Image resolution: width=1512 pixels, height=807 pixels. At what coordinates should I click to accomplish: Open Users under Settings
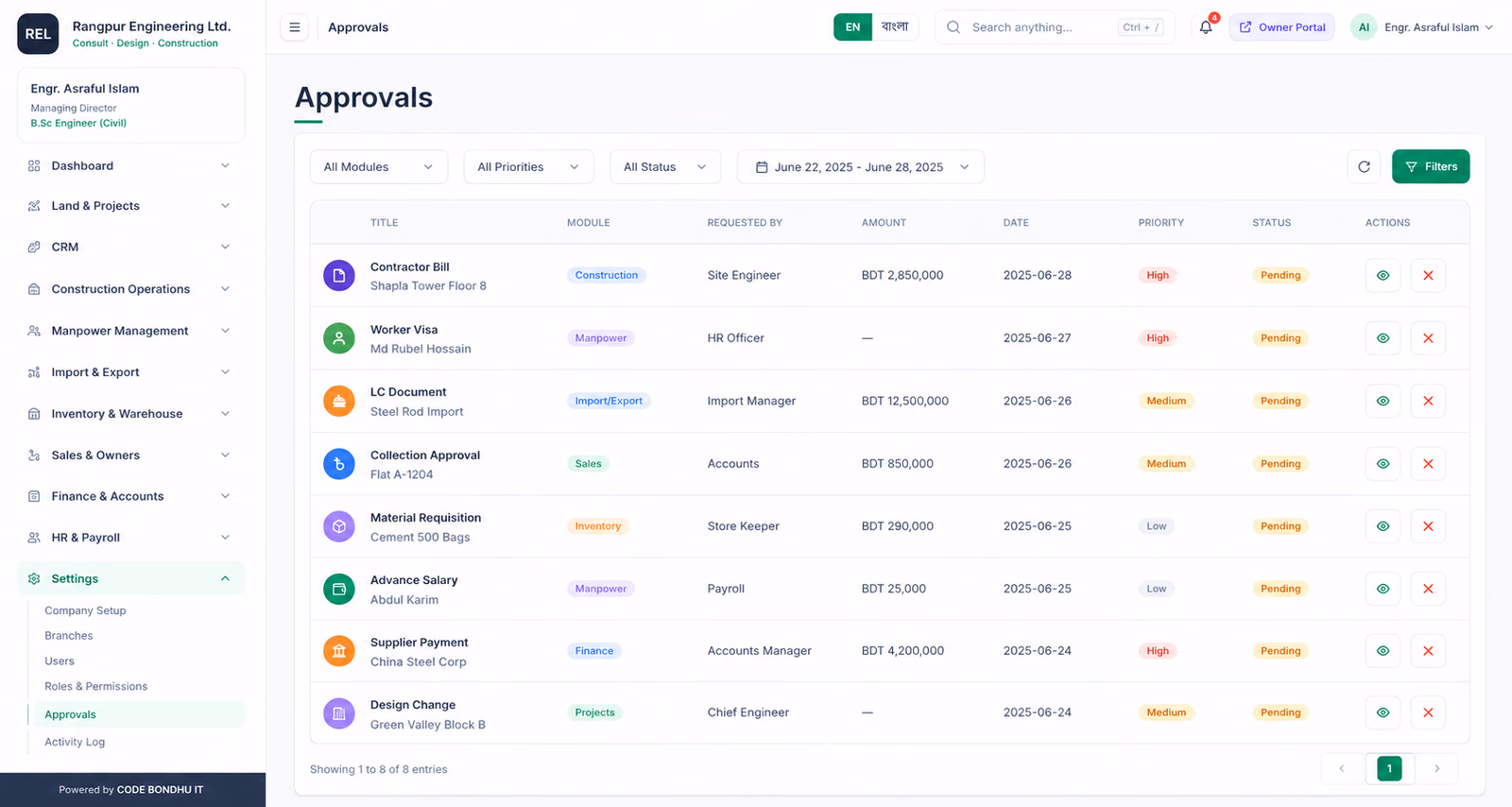[60, 661]
